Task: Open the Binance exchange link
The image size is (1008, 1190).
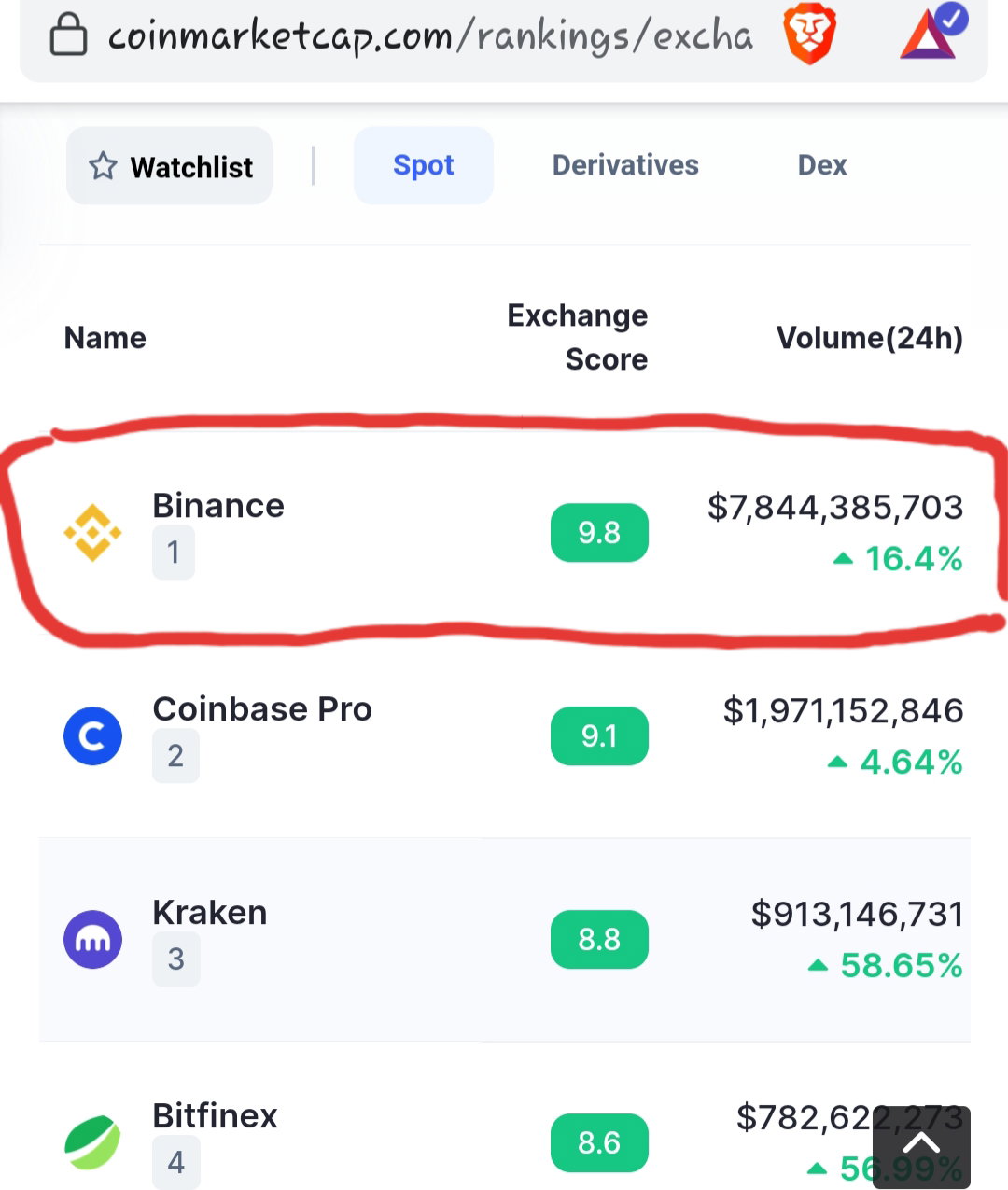Action: pos(218,505)
